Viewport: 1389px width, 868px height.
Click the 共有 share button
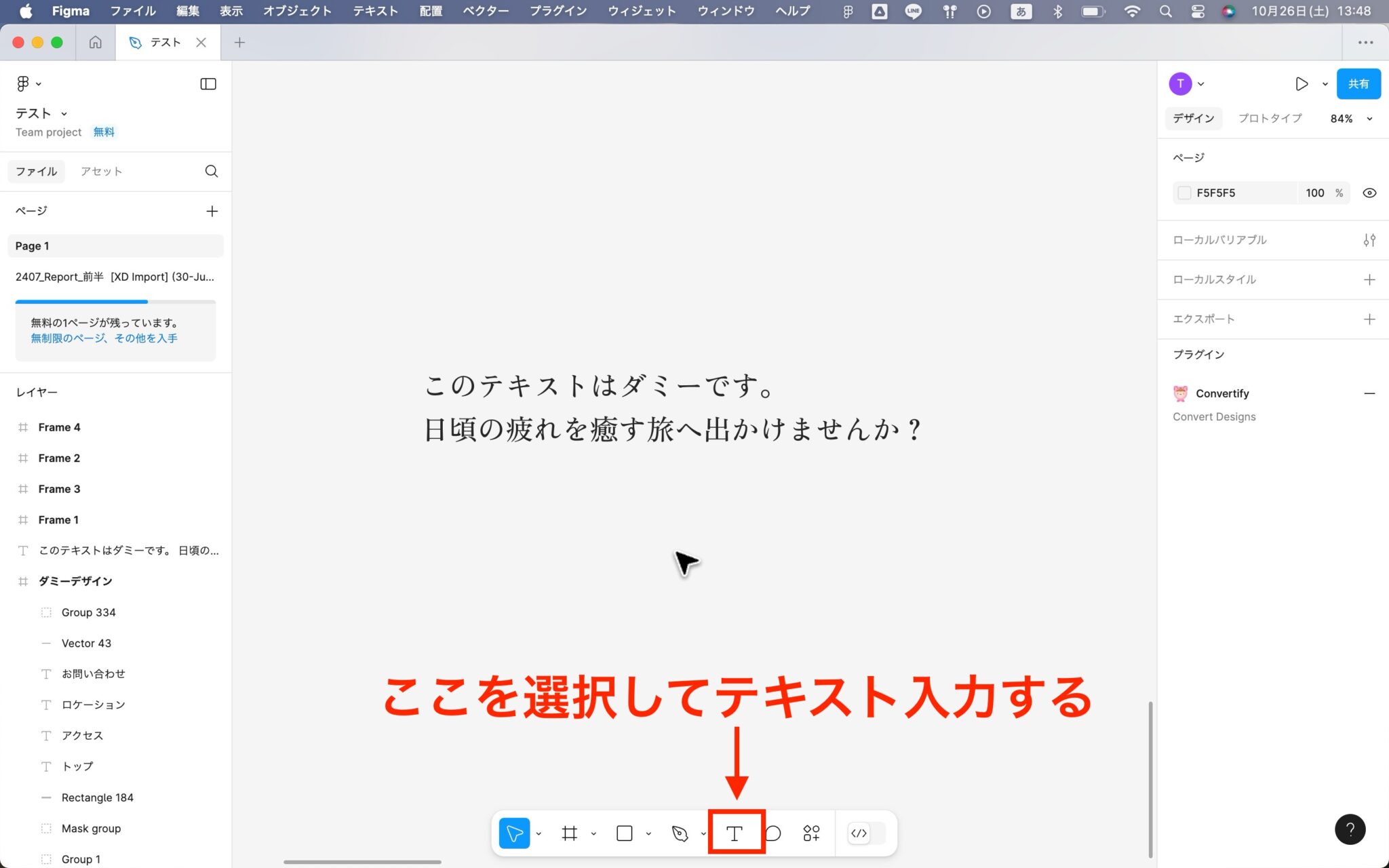[x=1358, y=83]
